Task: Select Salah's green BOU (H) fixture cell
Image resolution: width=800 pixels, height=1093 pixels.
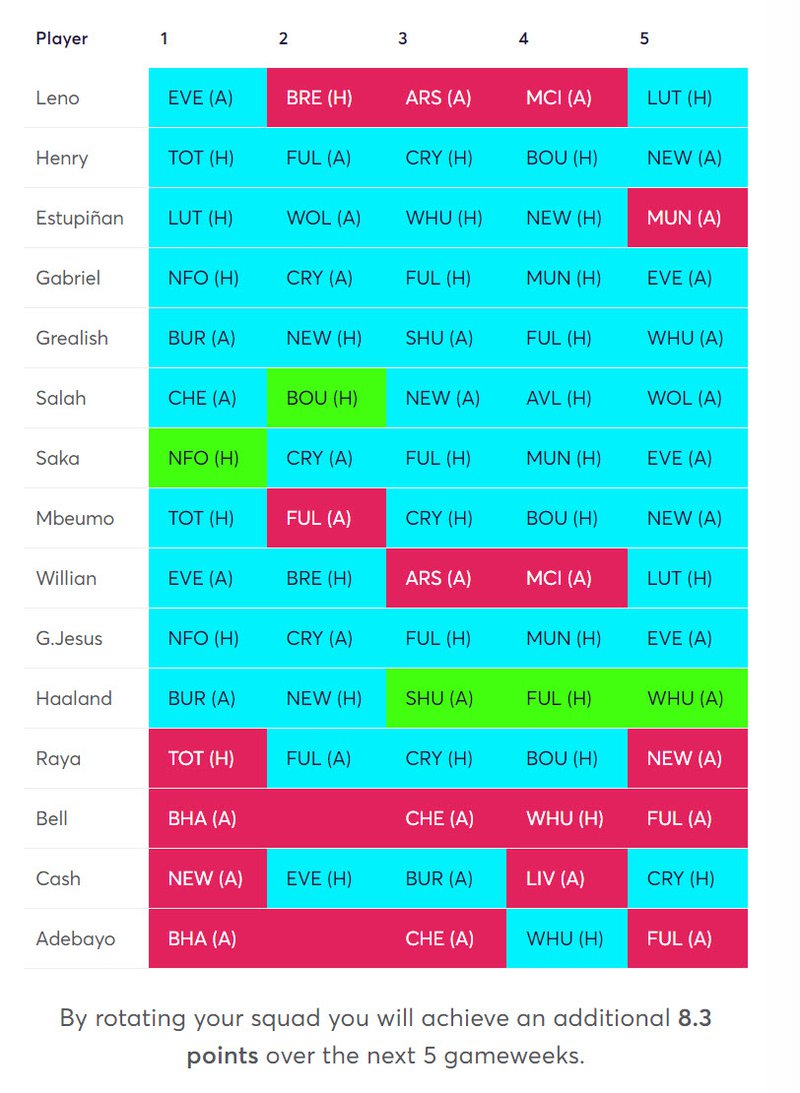Action: click(x=326, y=397)
